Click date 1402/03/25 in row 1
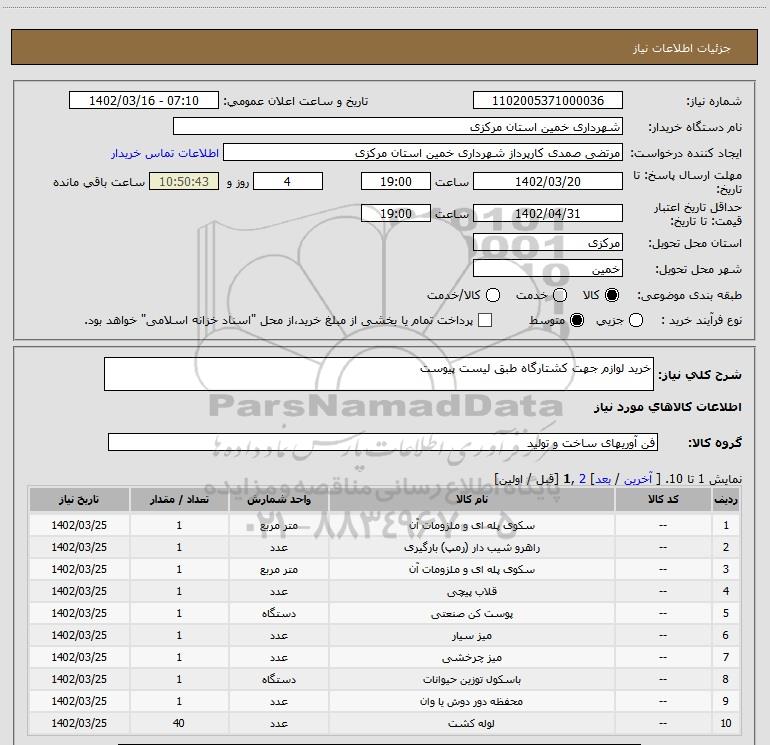Image resolution: width=770 pixels, height=745 pixels. point(79,525)
